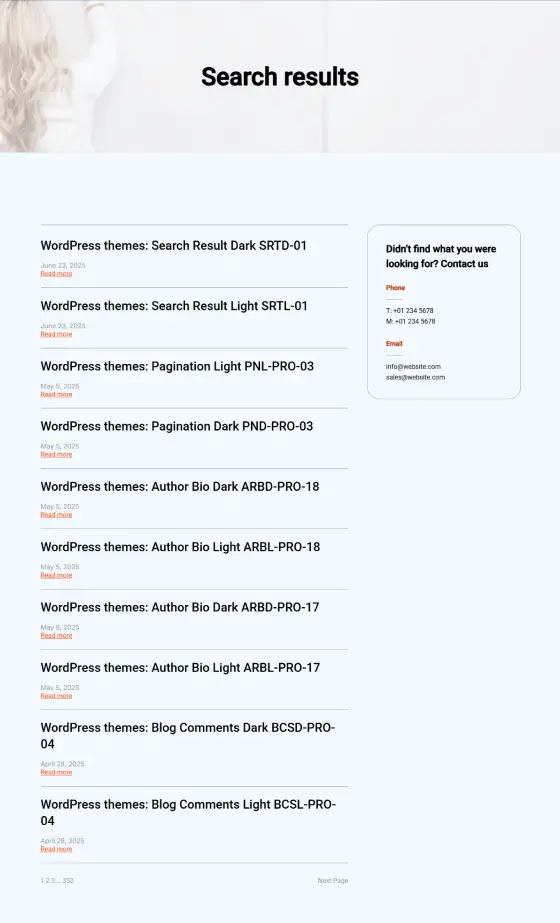Click Read more under Blog Comments Dark BCSD-PRO-04
560x923 pixels.
click(57, 772)
